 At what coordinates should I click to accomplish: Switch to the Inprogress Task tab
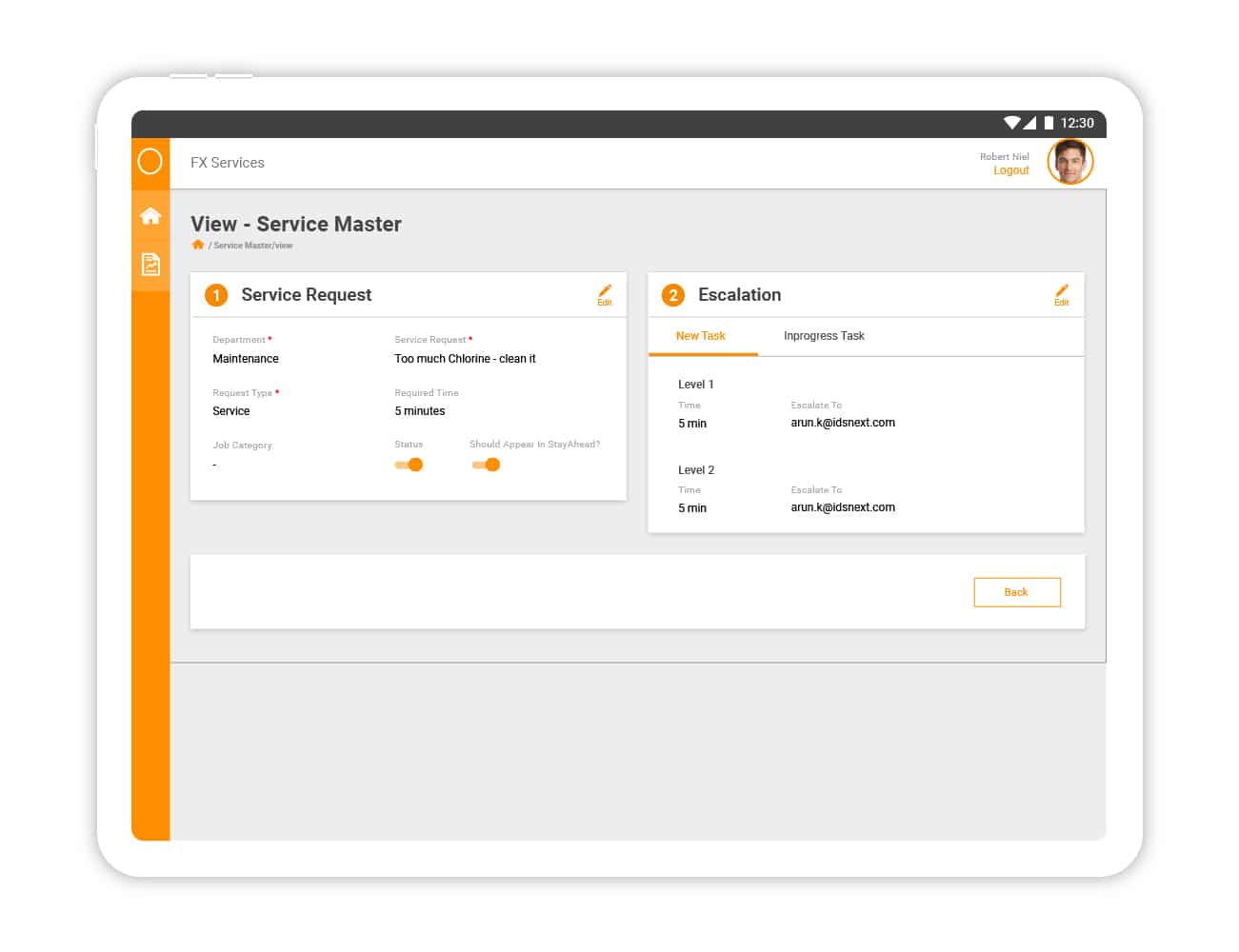click(824, 336)
